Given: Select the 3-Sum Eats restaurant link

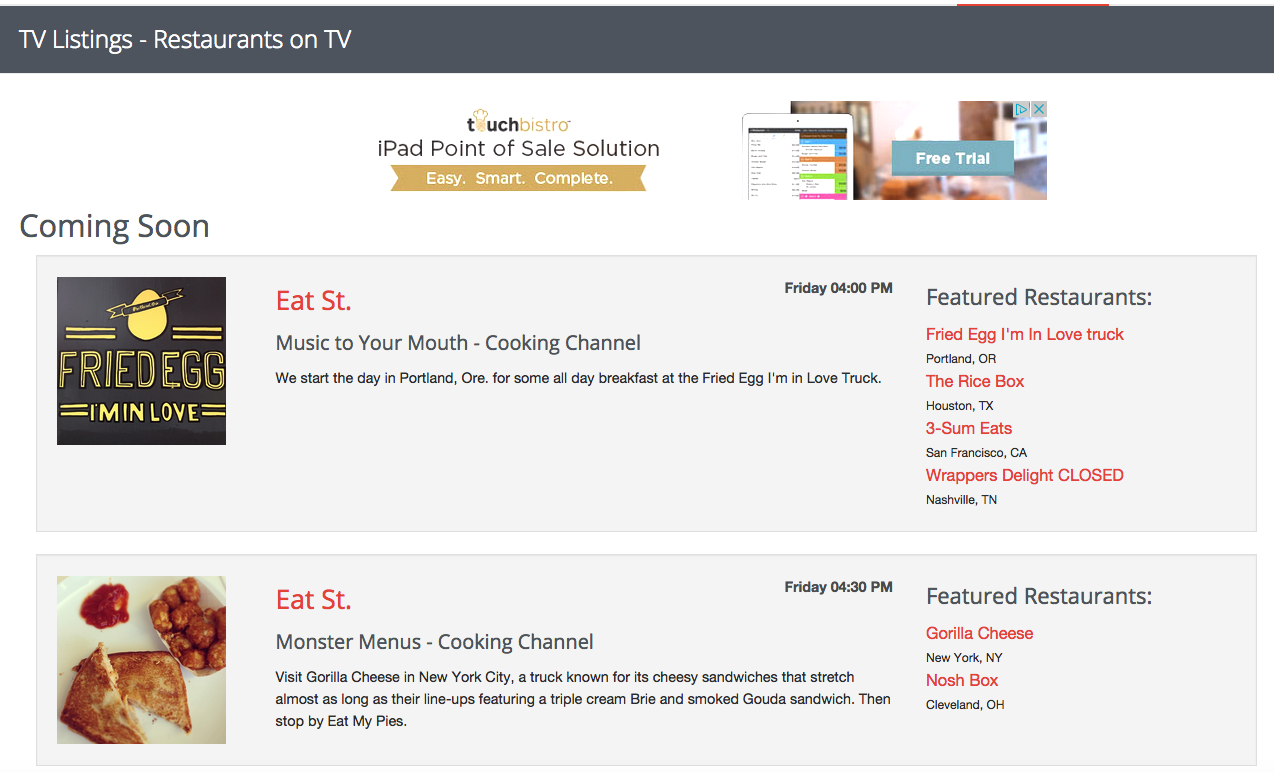Looking at the screenshot, I should click(968, 428).
